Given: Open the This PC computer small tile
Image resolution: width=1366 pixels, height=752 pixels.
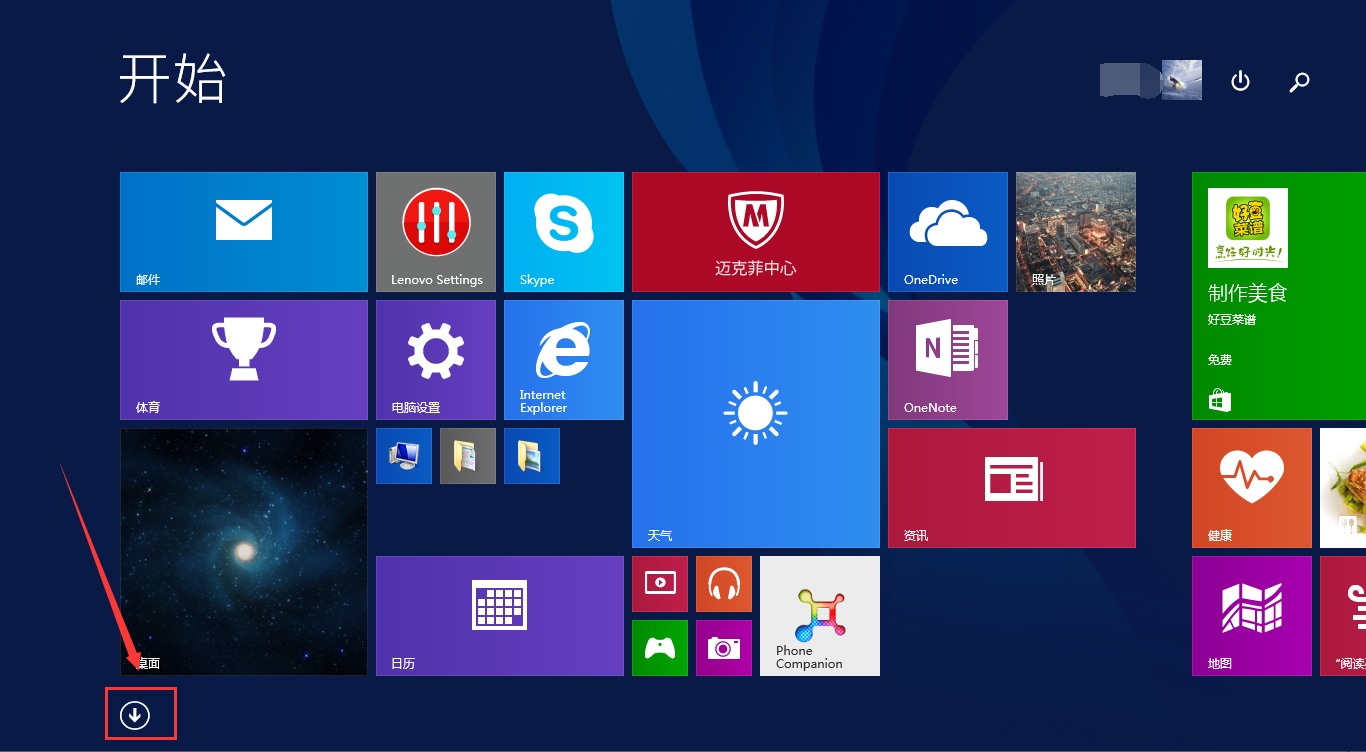Looking at the screenshot, I should [x=404, y=456].
